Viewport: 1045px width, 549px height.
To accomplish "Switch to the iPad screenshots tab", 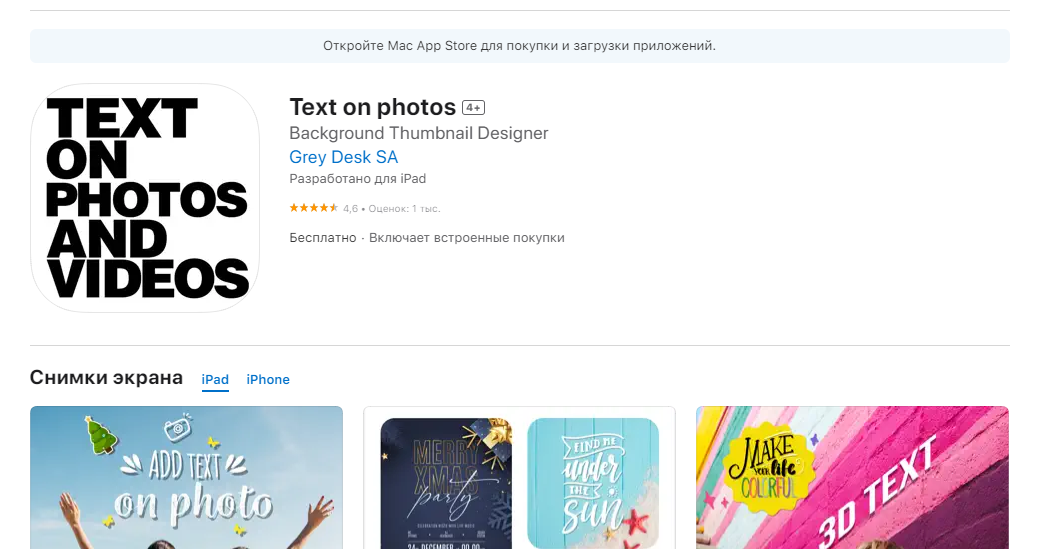I will (215, 380).
